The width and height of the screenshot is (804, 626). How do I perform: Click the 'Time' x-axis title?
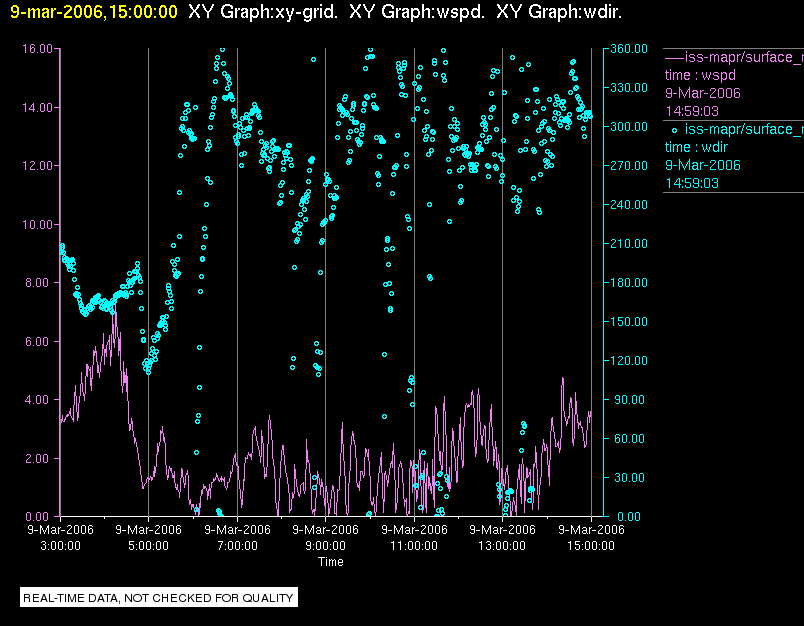[331, 562]
